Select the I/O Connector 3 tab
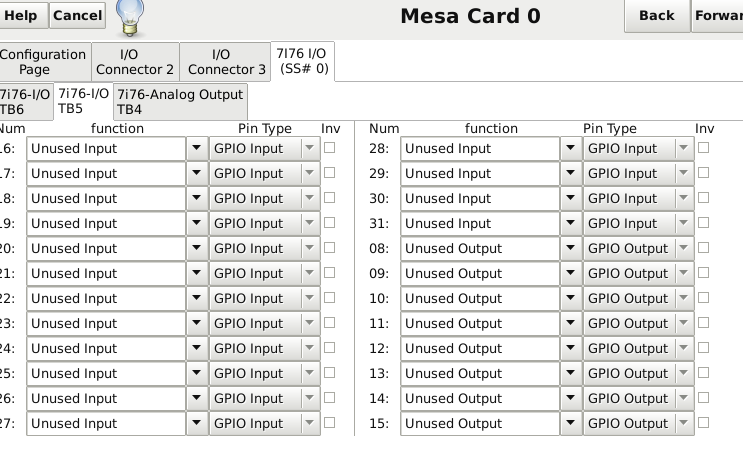 click(x=225, y=62)
